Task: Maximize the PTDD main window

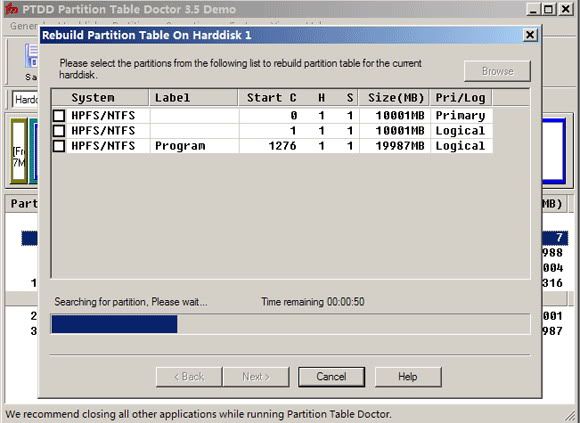Action: point(549,9)
